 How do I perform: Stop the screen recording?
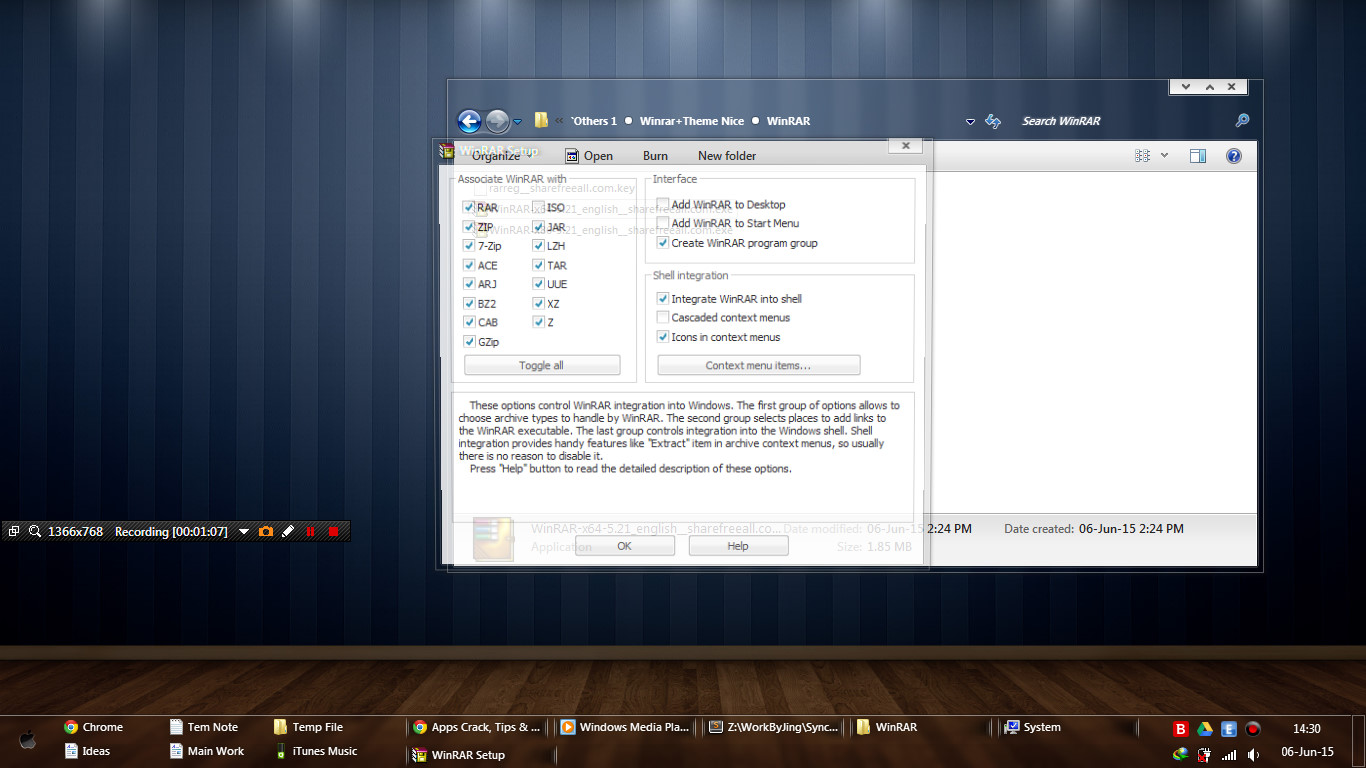coord(333,532)
